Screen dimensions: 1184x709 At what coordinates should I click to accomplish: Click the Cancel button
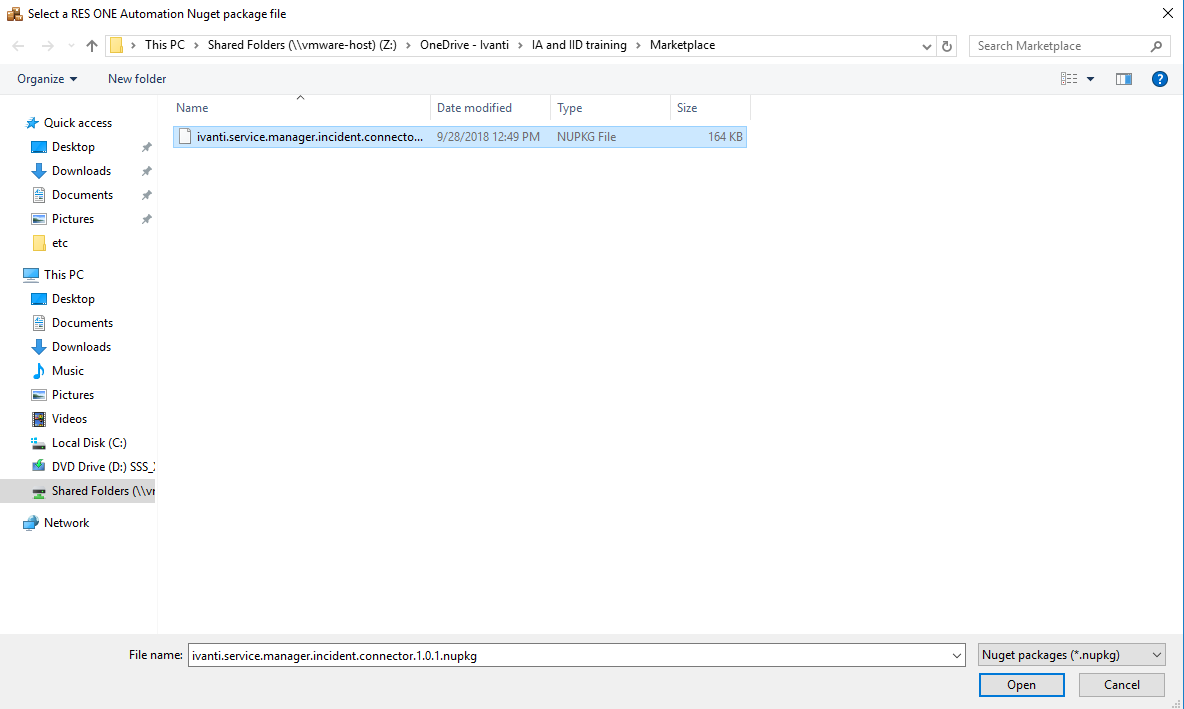coord(1122,685)
